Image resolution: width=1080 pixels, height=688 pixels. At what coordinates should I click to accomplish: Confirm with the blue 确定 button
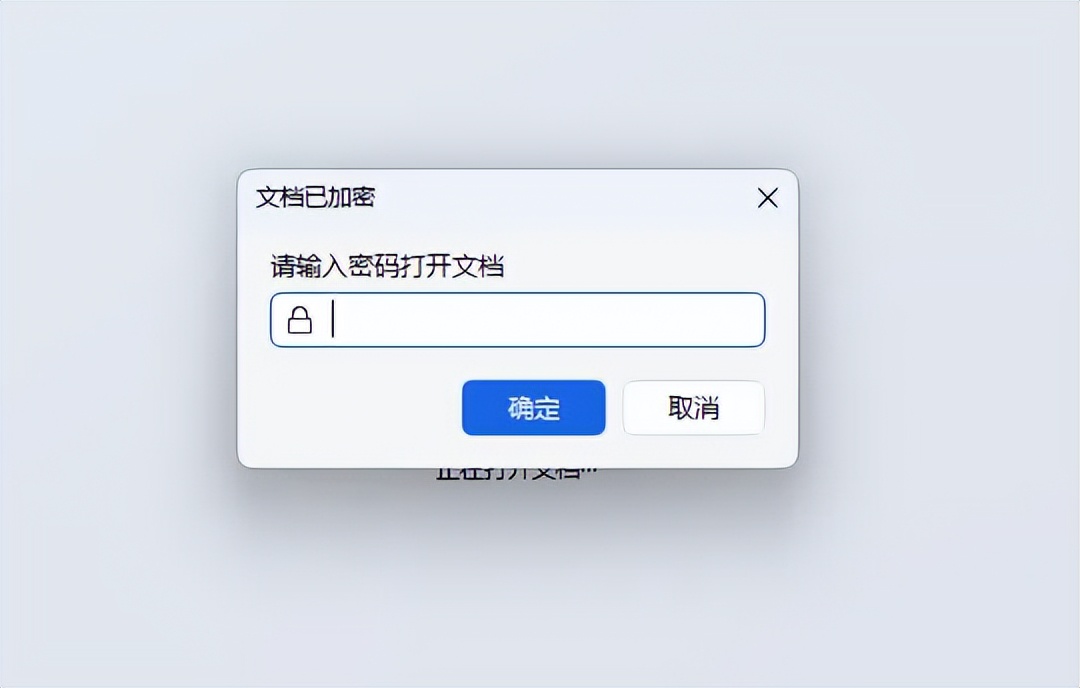click(x=534, y=408)
